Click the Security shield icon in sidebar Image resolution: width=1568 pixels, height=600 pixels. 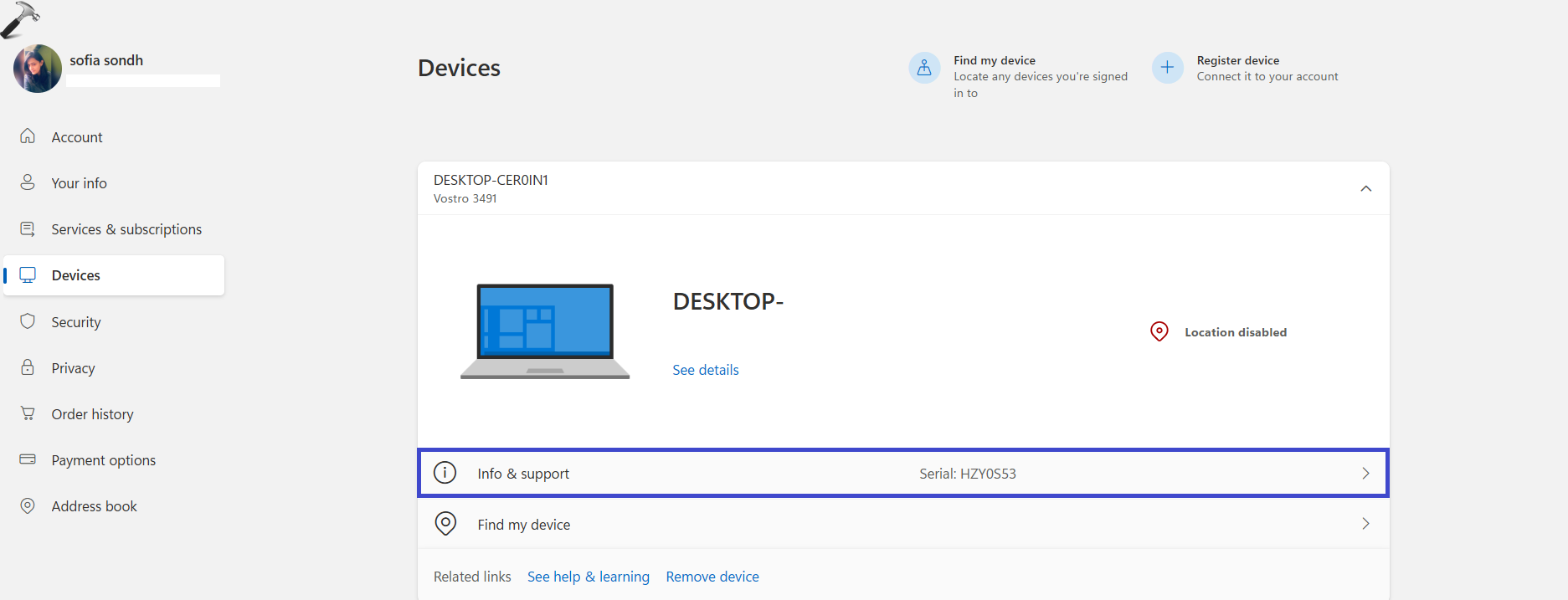(x=28, y=321)
